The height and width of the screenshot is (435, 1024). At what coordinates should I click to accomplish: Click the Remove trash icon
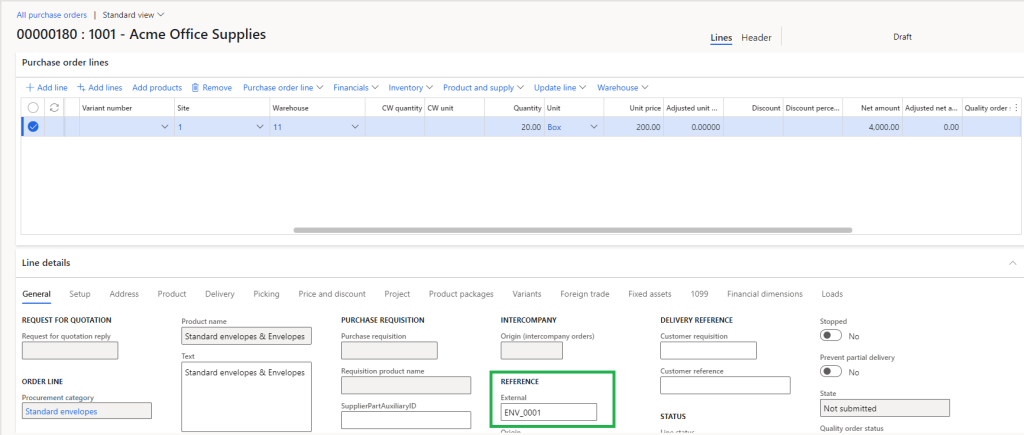tap(195, 87)
